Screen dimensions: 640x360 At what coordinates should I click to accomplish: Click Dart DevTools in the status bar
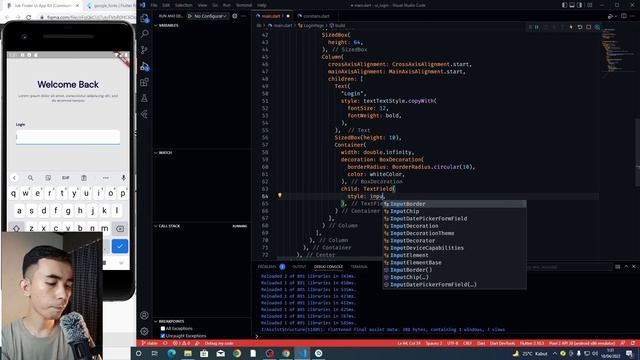[502, 343]
